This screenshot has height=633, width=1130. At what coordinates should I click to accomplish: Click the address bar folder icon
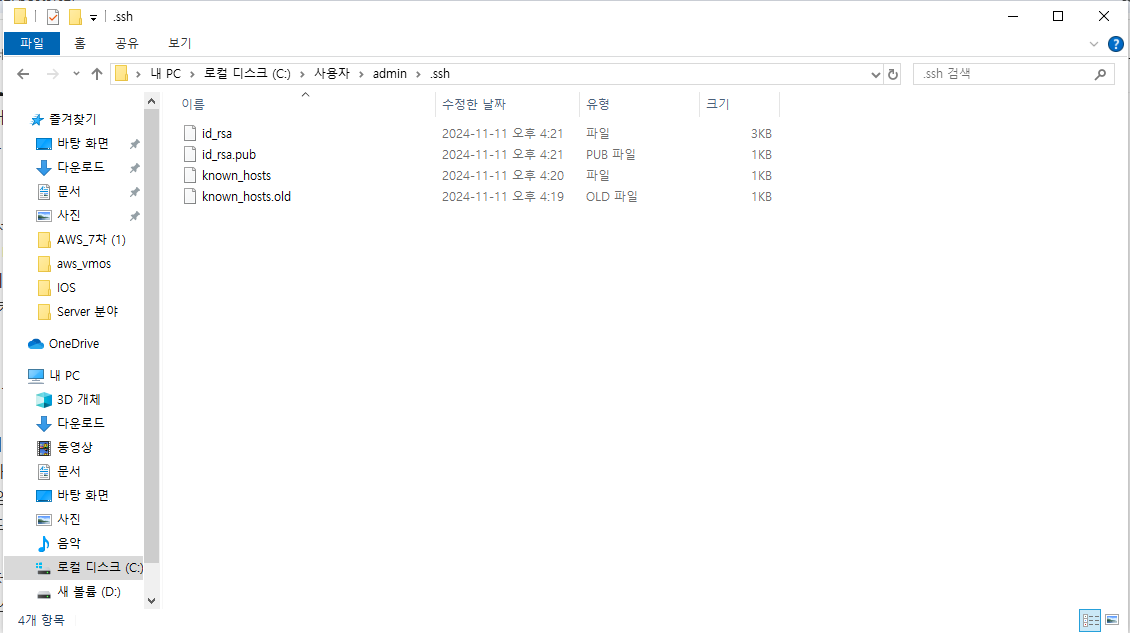click(x=122, y=74)
